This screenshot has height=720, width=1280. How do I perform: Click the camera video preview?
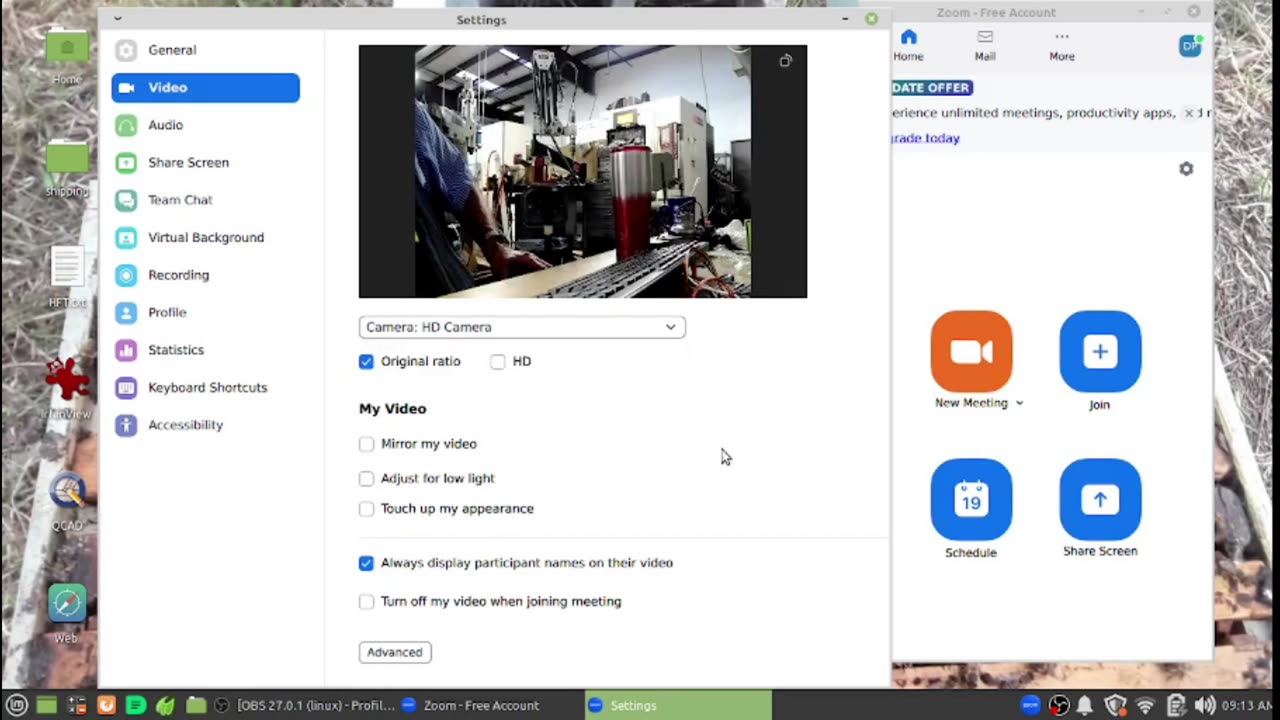583,171
